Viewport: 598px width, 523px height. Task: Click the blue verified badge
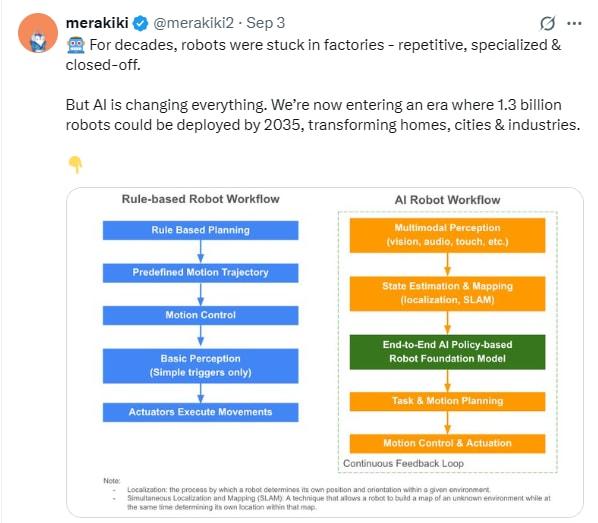(140, 24)
